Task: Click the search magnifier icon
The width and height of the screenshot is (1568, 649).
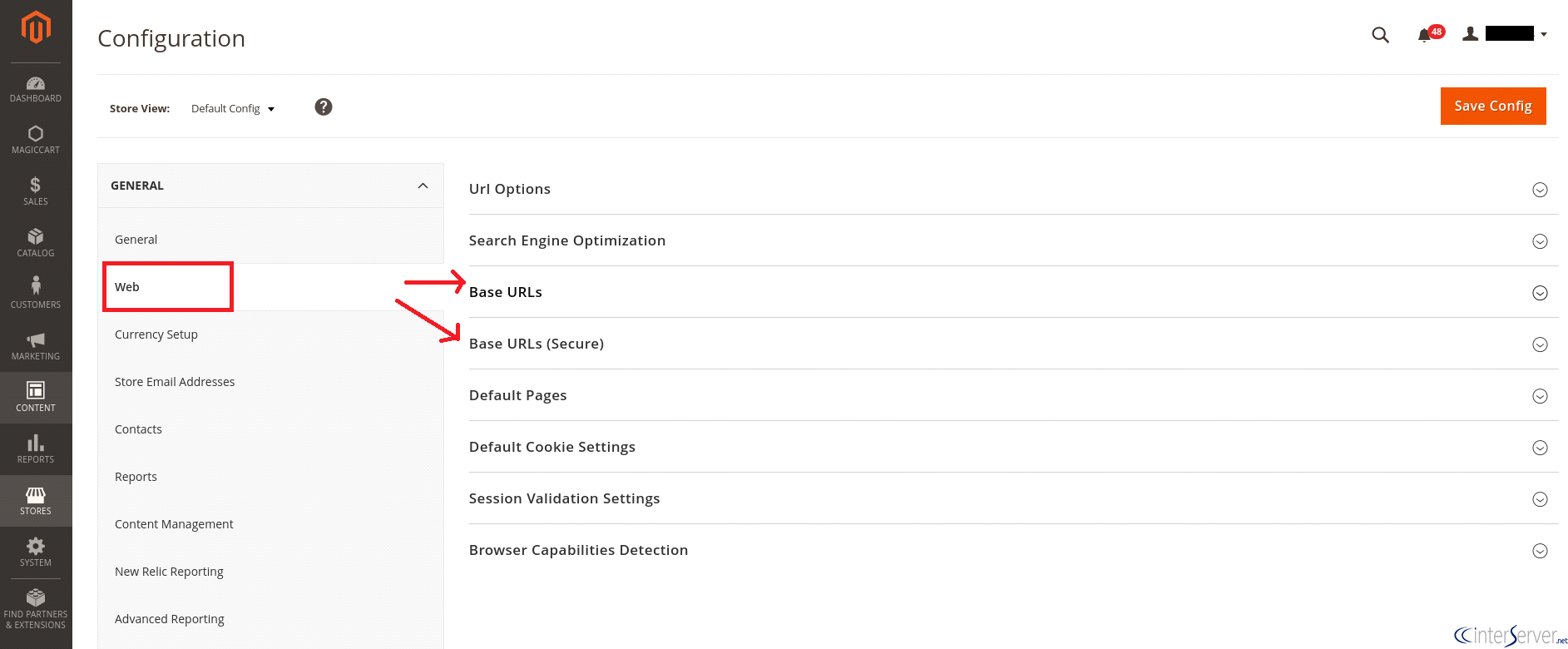Action: point(1380,35)
